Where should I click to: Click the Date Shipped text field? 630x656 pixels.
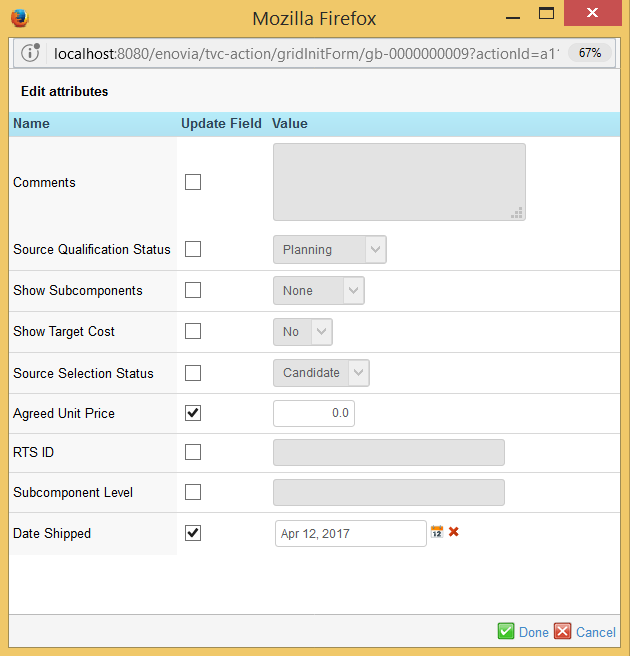[x=350, y=534]
